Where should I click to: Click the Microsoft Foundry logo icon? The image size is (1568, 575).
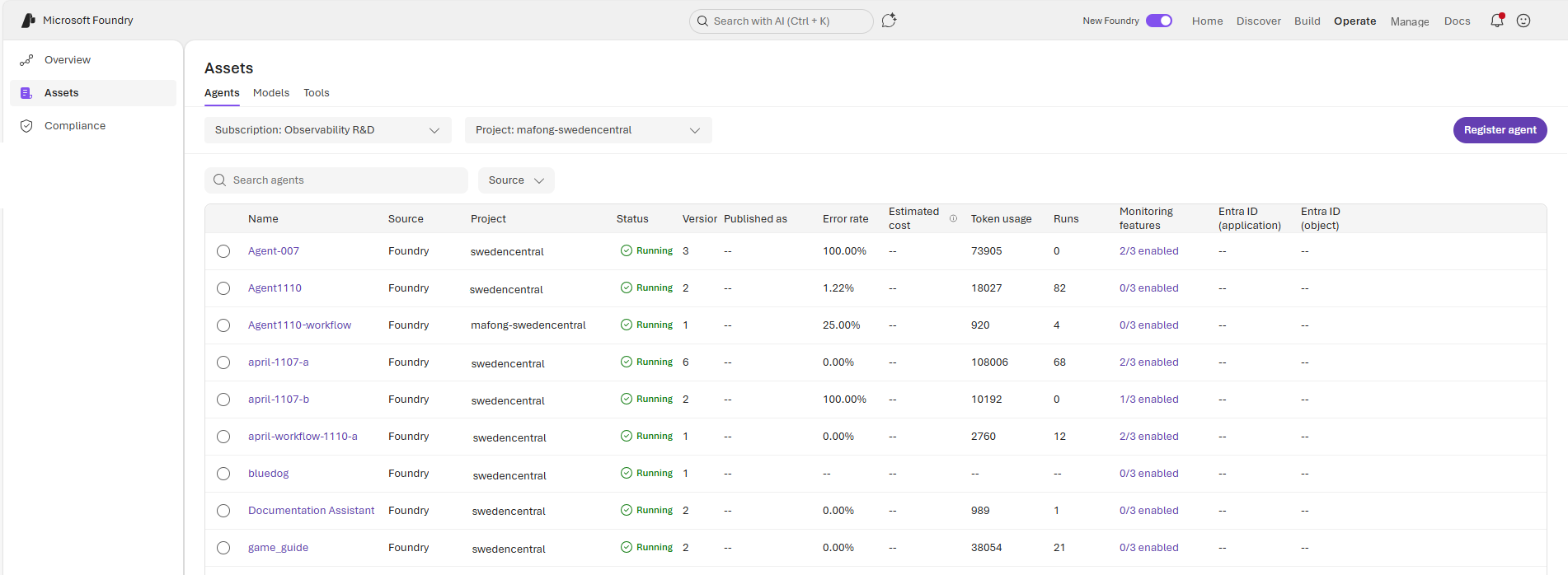[28, 20]
